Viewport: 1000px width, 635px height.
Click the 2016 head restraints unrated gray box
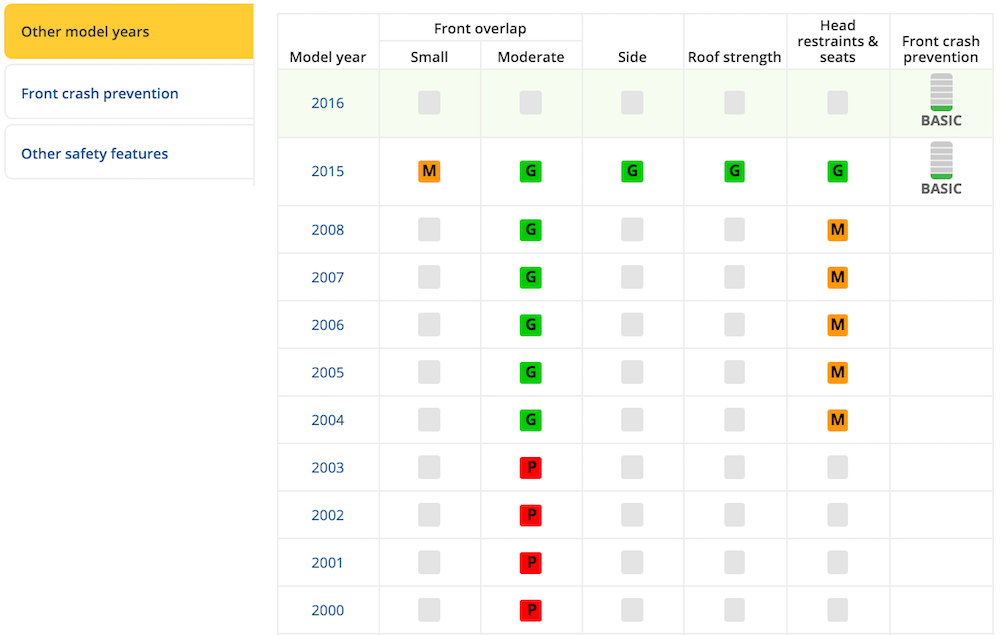pyautogui.click(x=837, y=103)
